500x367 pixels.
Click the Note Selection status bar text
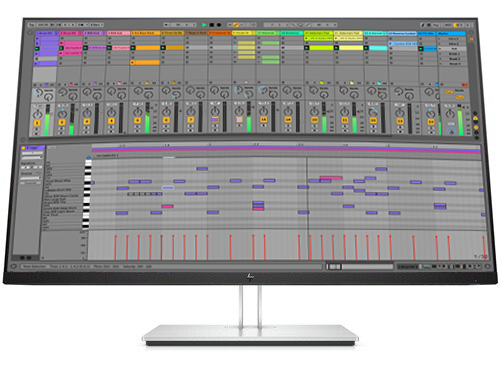tap(35, 267)
